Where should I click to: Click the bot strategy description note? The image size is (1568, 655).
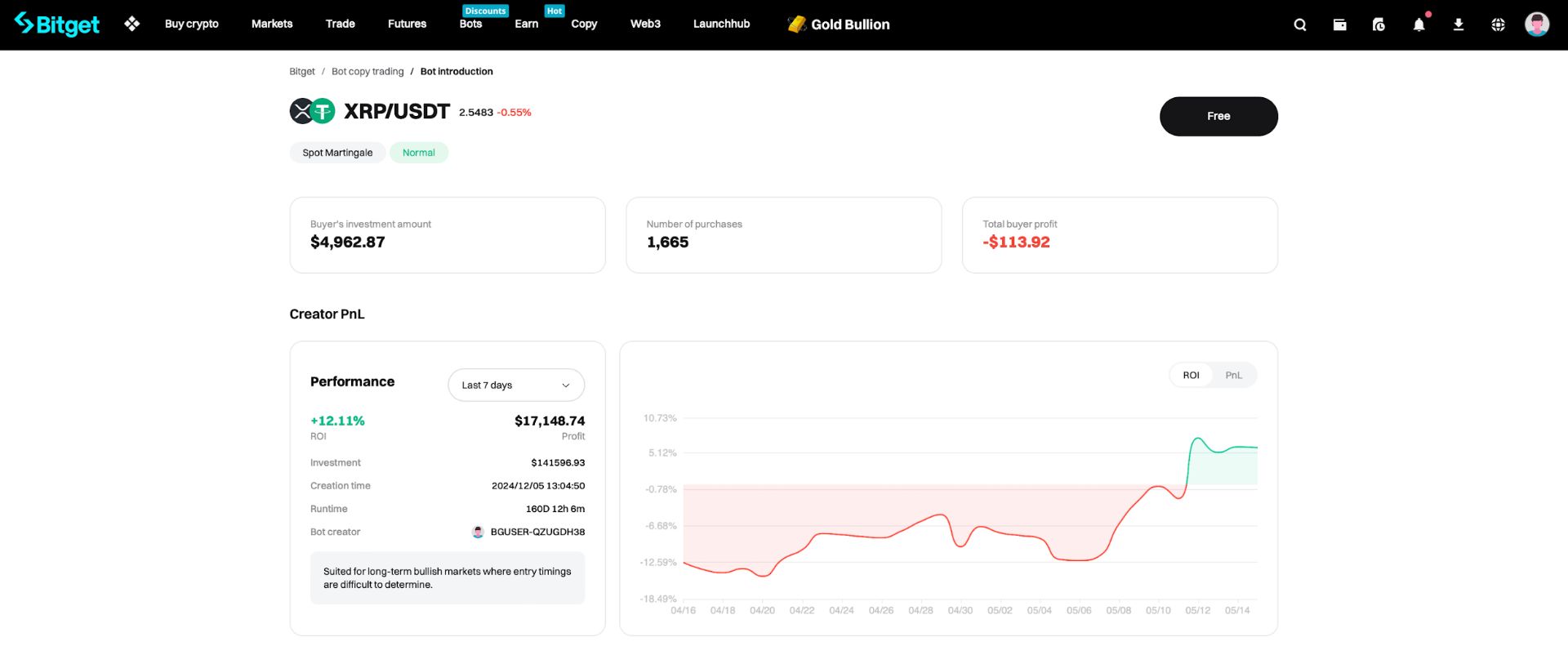448,578
